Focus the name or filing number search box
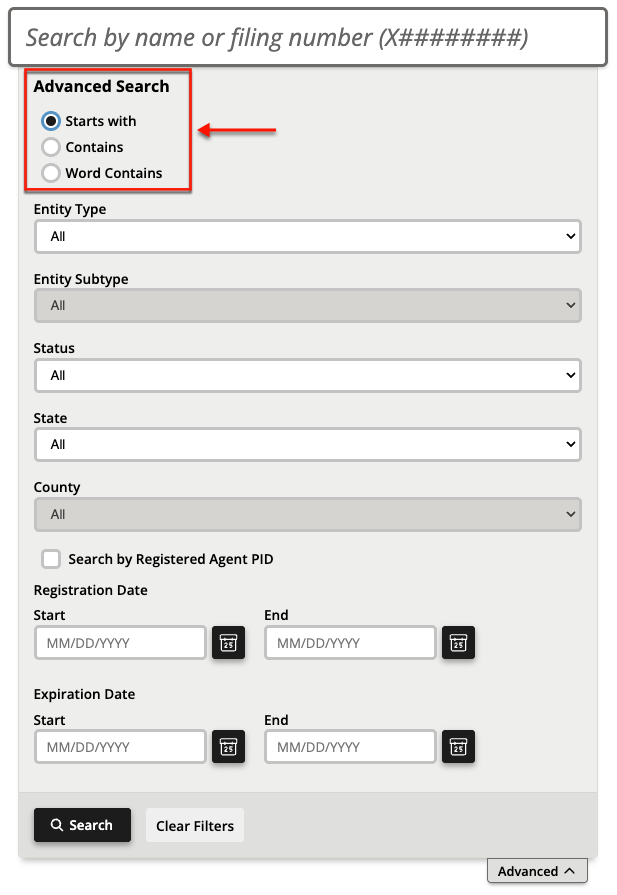Image resolution: width=617 pixels, height=895 pixels. point(308,38)
